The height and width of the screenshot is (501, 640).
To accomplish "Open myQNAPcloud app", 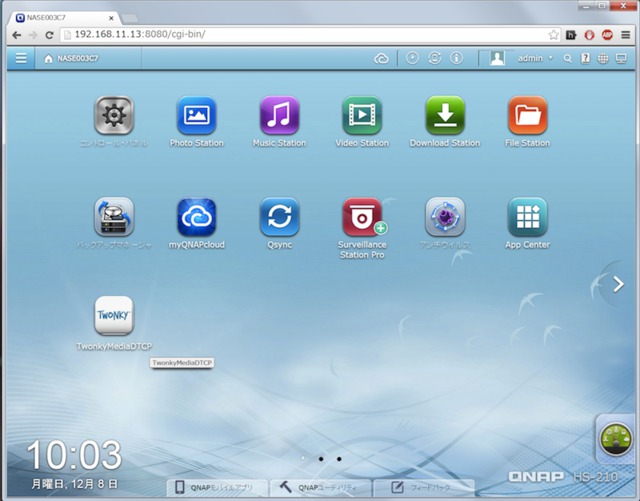I will [196, 217].
